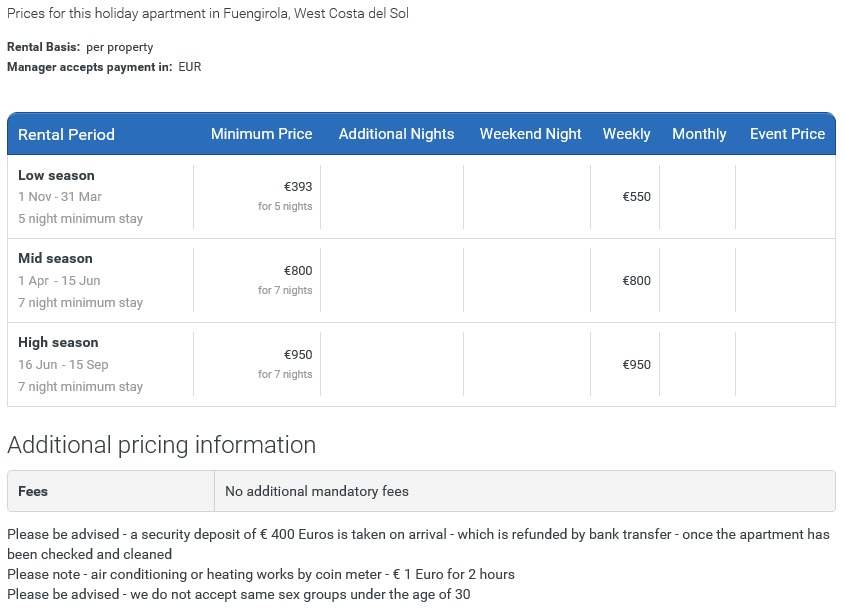
Task: Click the Weekend Night column header
Action: (x=530, y=134)
